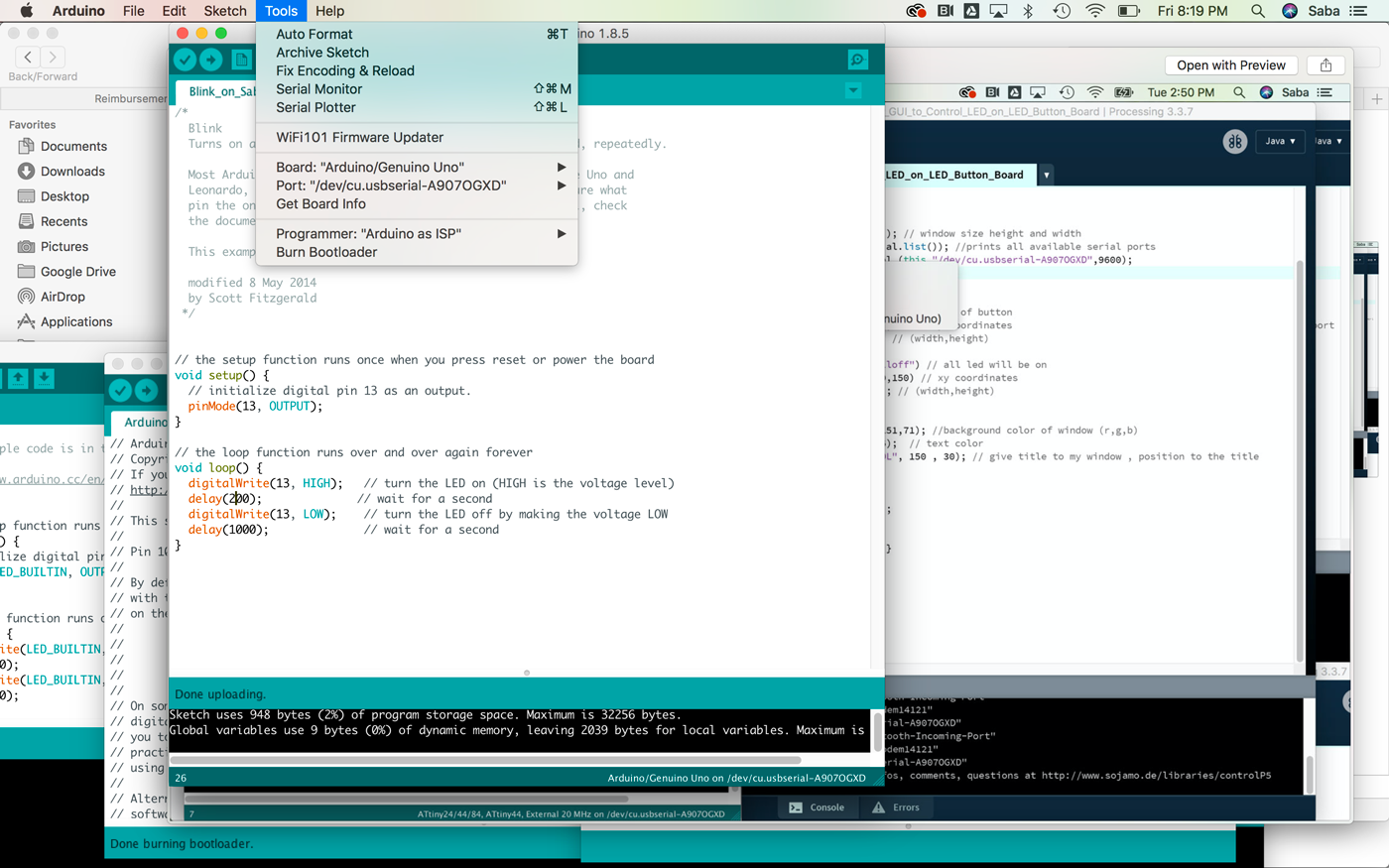Click the Open sketch up-arrow icon in the far-left Arduino window
1389x868 pixels.
(x=18, y=378)
